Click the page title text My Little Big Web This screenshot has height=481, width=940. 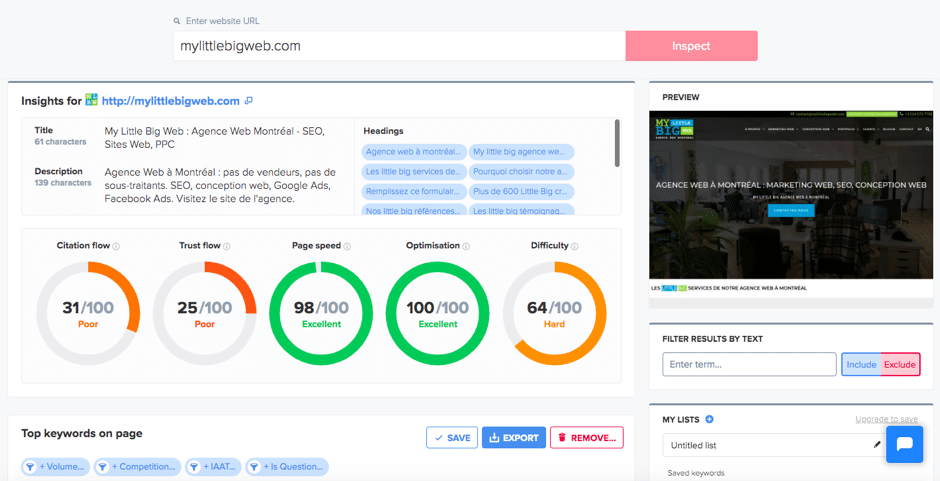click(x=215, y=137)
